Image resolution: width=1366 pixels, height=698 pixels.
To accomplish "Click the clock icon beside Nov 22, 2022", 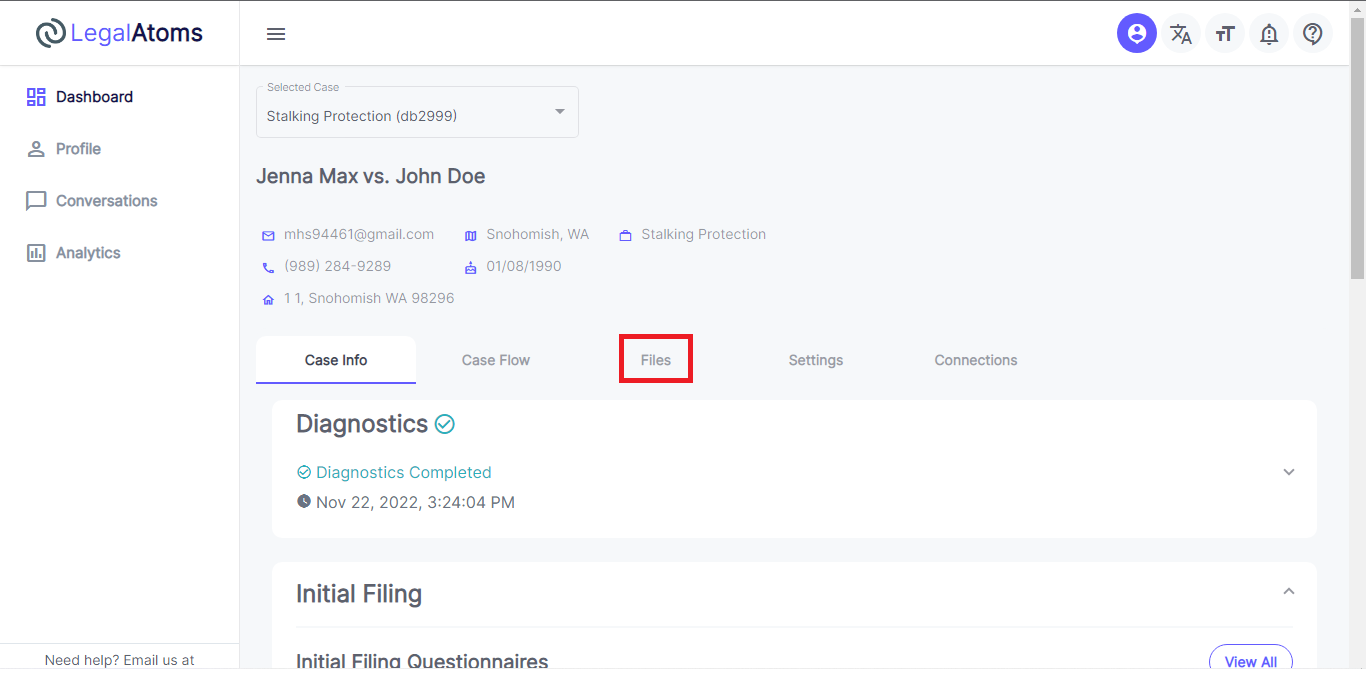I will click(304, 501).
